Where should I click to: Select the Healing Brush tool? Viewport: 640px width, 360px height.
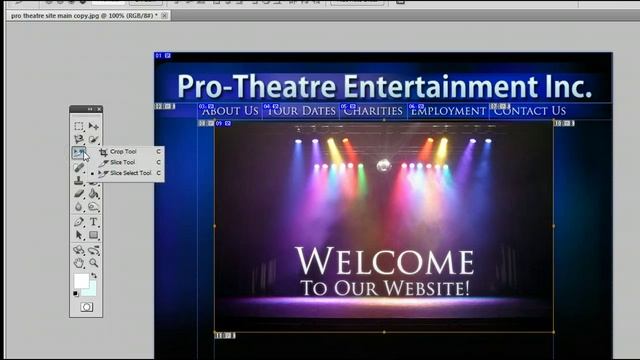point(79,167)
